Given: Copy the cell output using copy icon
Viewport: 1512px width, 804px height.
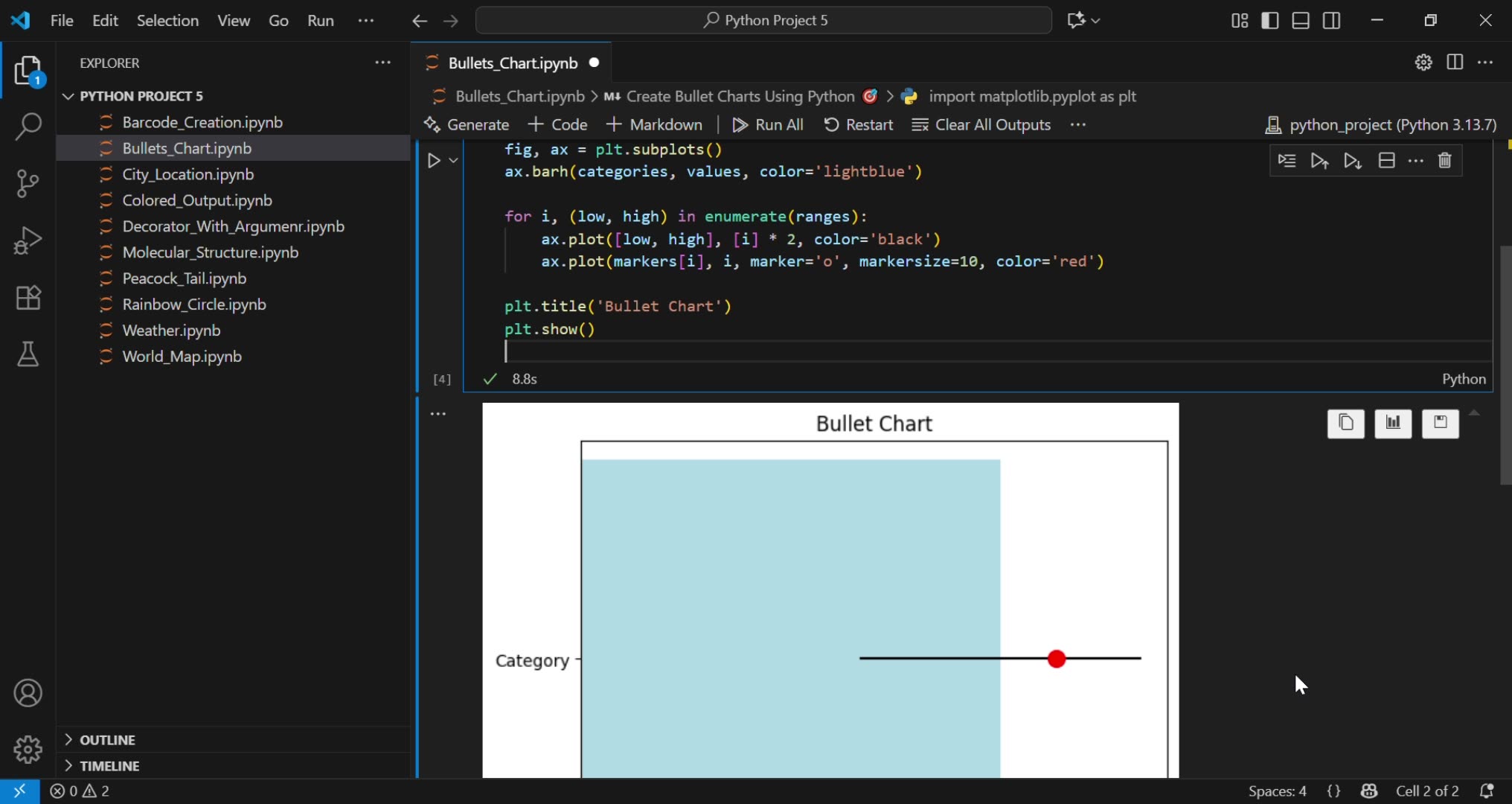Looking at the screenshot, I should coord(1345,424).
